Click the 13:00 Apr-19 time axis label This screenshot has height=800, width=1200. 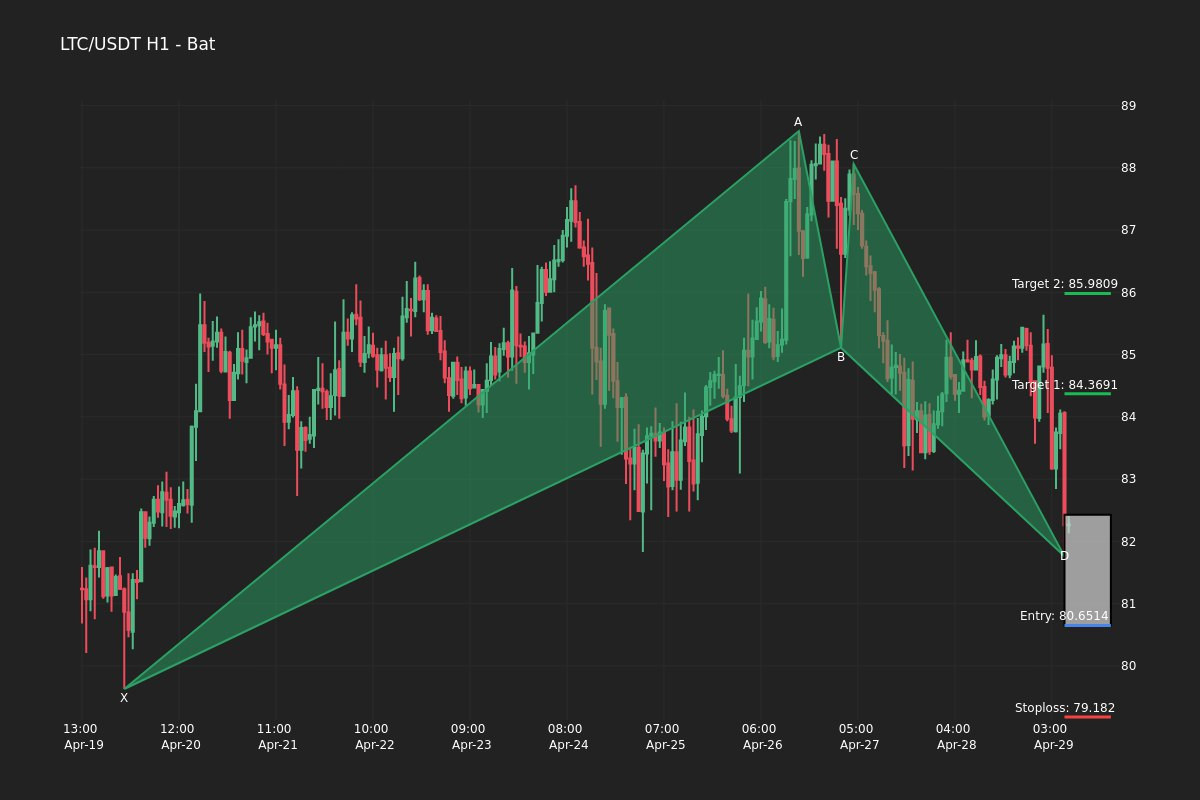(82, 737)
